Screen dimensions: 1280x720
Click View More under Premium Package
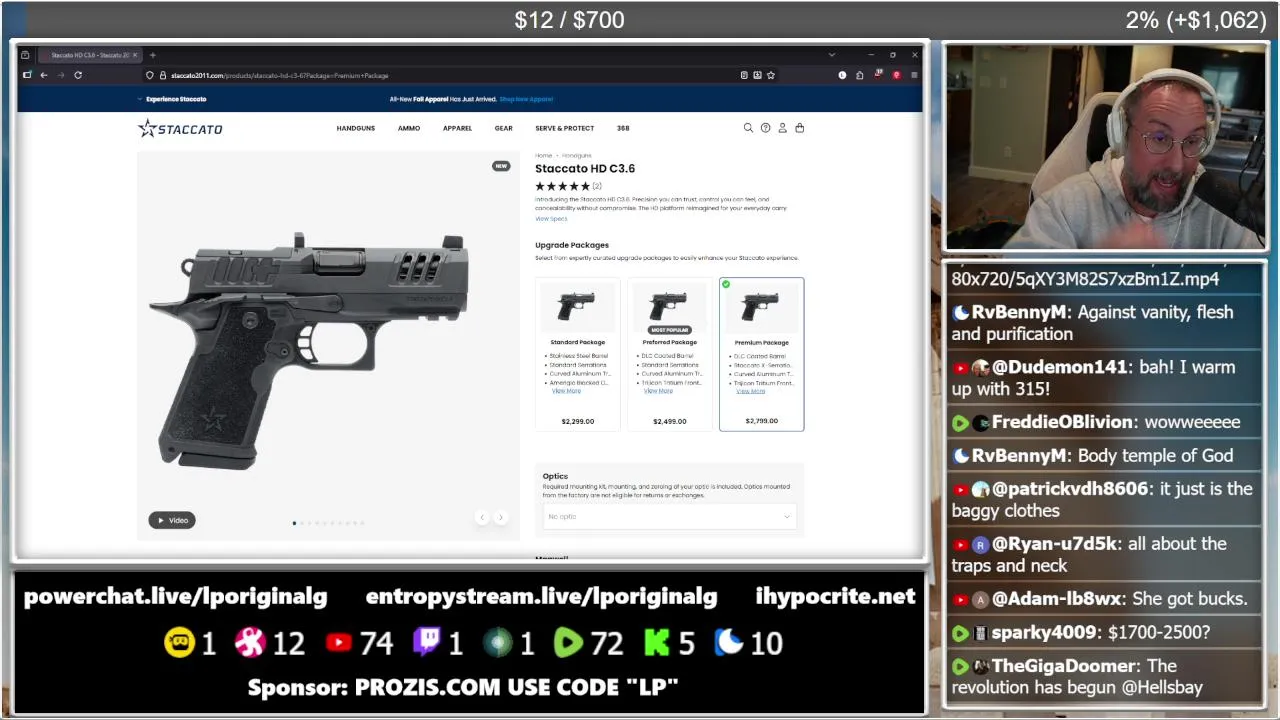pyautogui.click(x=750, y=391)
